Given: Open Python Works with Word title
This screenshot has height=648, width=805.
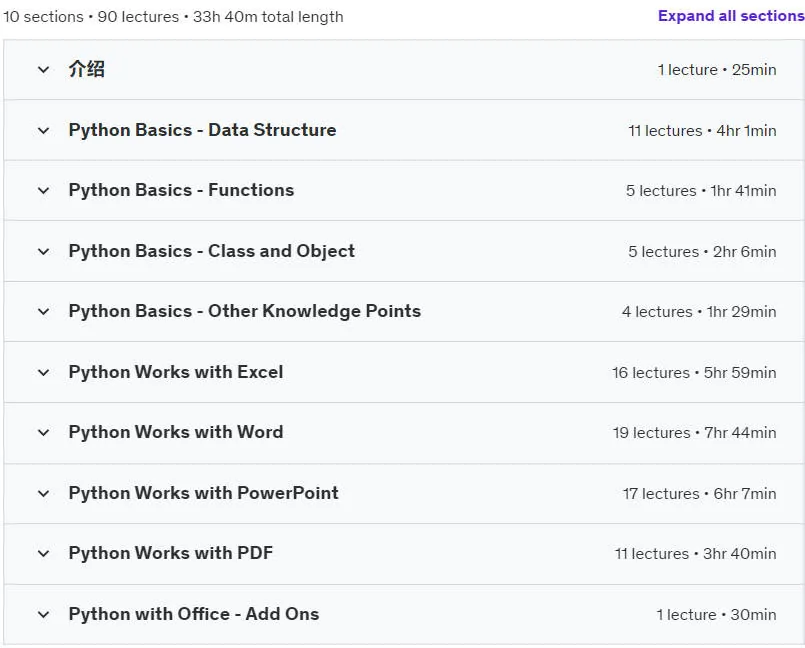Looking at the screenshot, I should 176,432.
